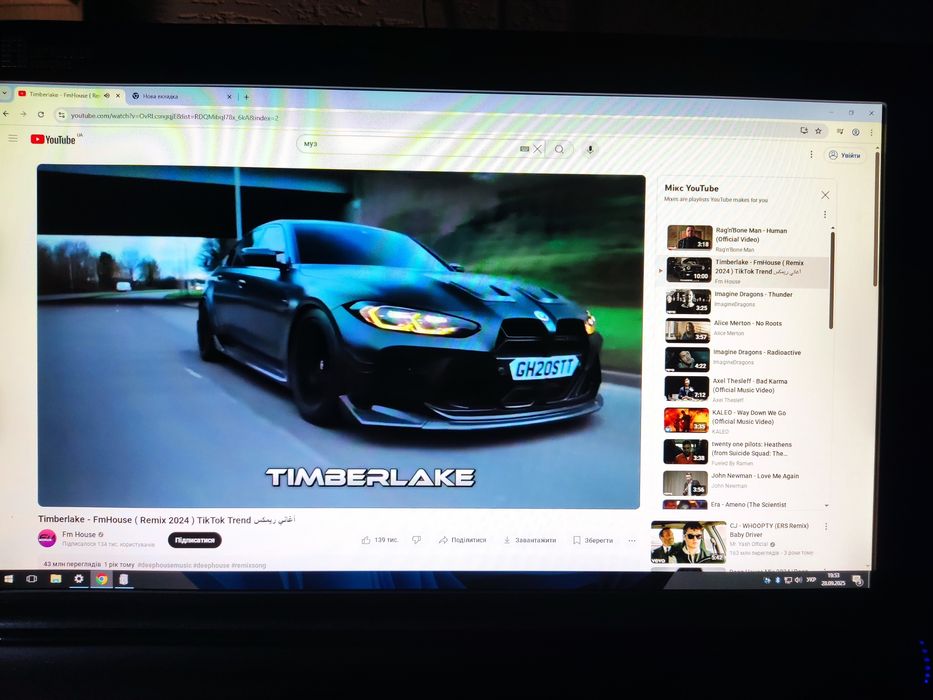Close the Нова вкладка tab
The width and height of the screenshot is (933, 700).
[229, 96]
